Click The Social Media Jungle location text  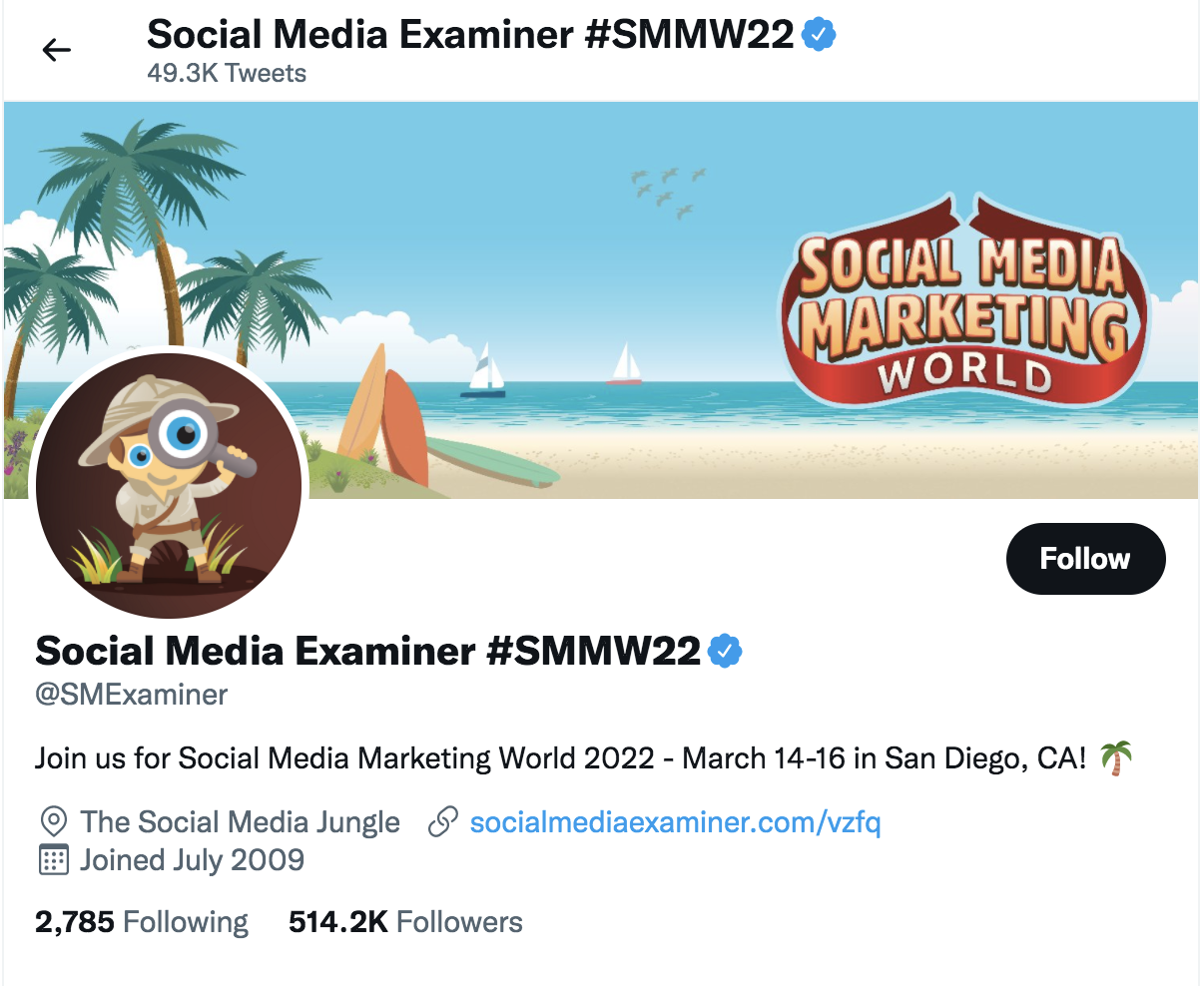[242, 821]
